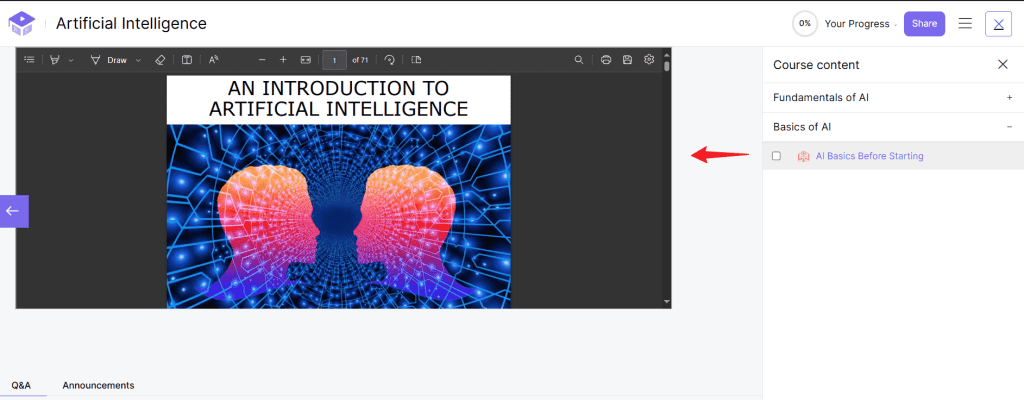Click the read aloud icon
Screen dimensions: 1024x400
(x=213, y=59)
